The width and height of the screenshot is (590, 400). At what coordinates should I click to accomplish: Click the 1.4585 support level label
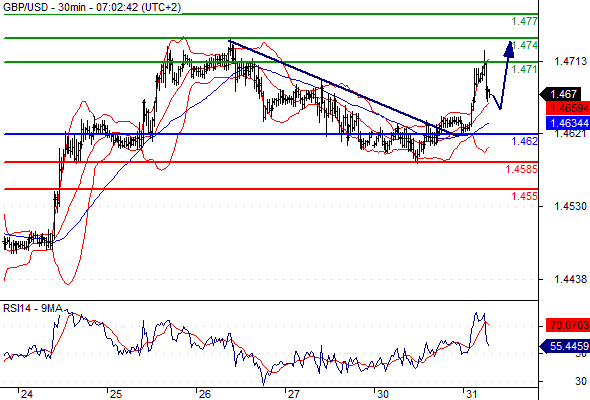522,169
